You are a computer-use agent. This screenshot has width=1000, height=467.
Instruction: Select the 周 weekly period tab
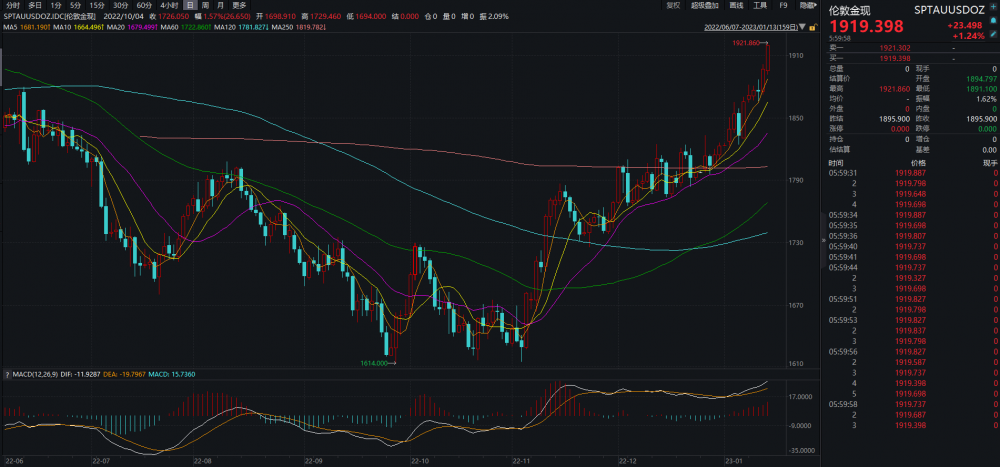(205, 5)
